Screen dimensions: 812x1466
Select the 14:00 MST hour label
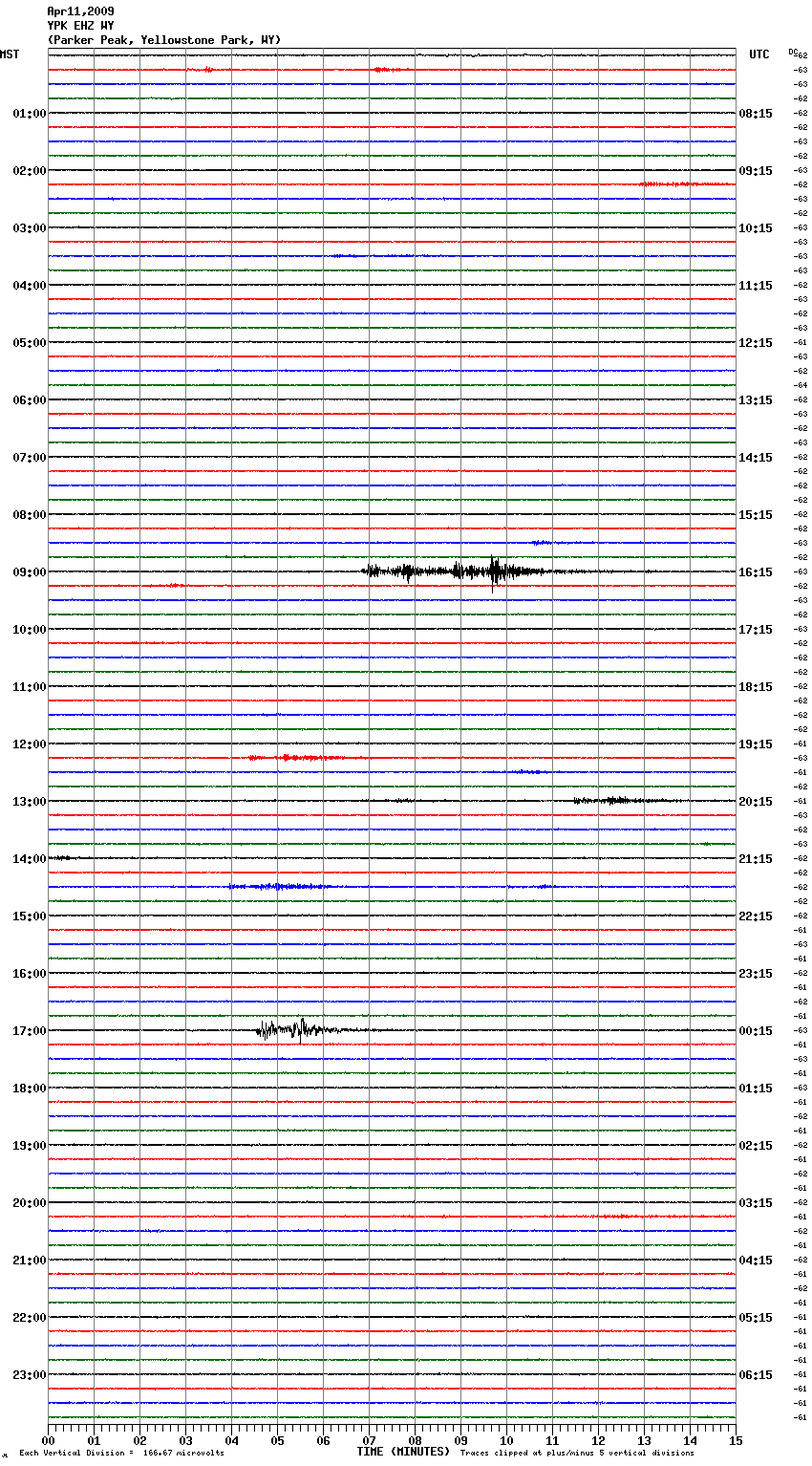tap(30, 859)
